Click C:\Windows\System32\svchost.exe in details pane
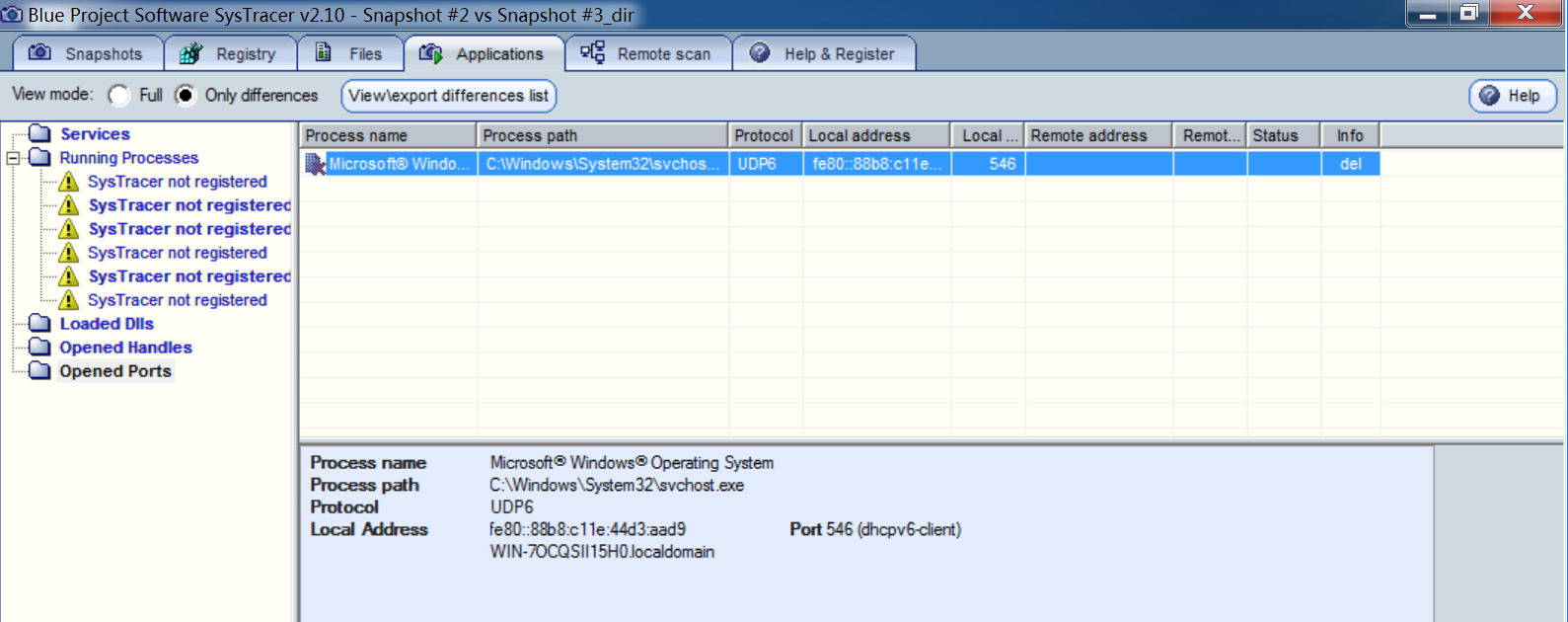This screenshot has width=1568, height=622. click(x=617, y=485)
